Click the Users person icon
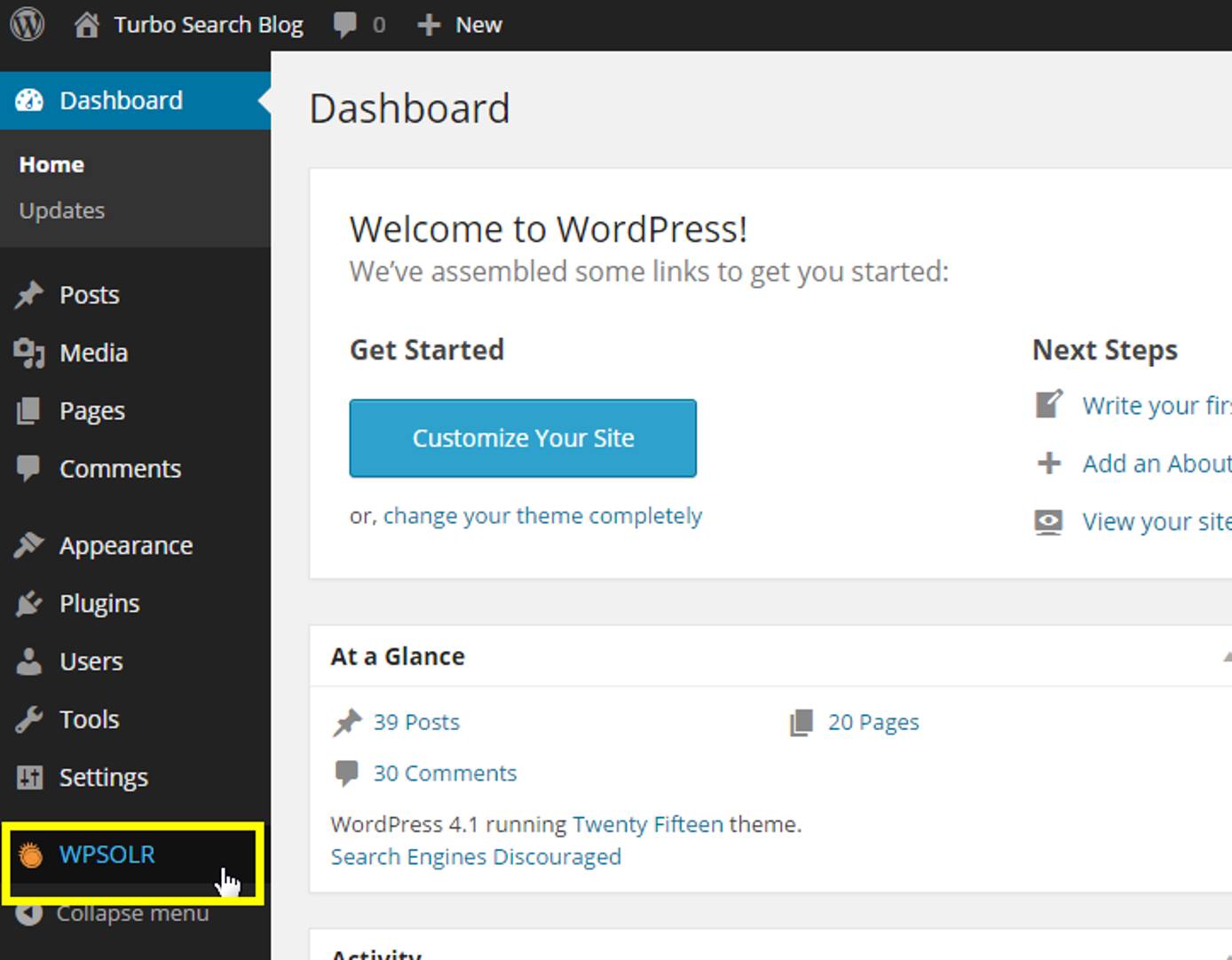The width and height of the screenshot is (1232, 960). coord(29,661)
